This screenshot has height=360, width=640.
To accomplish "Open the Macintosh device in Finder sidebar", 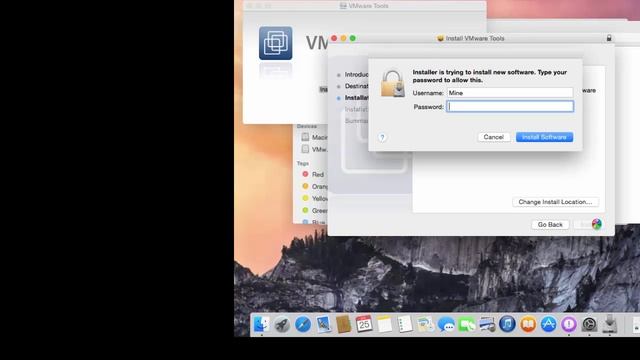I will point(314,137).
